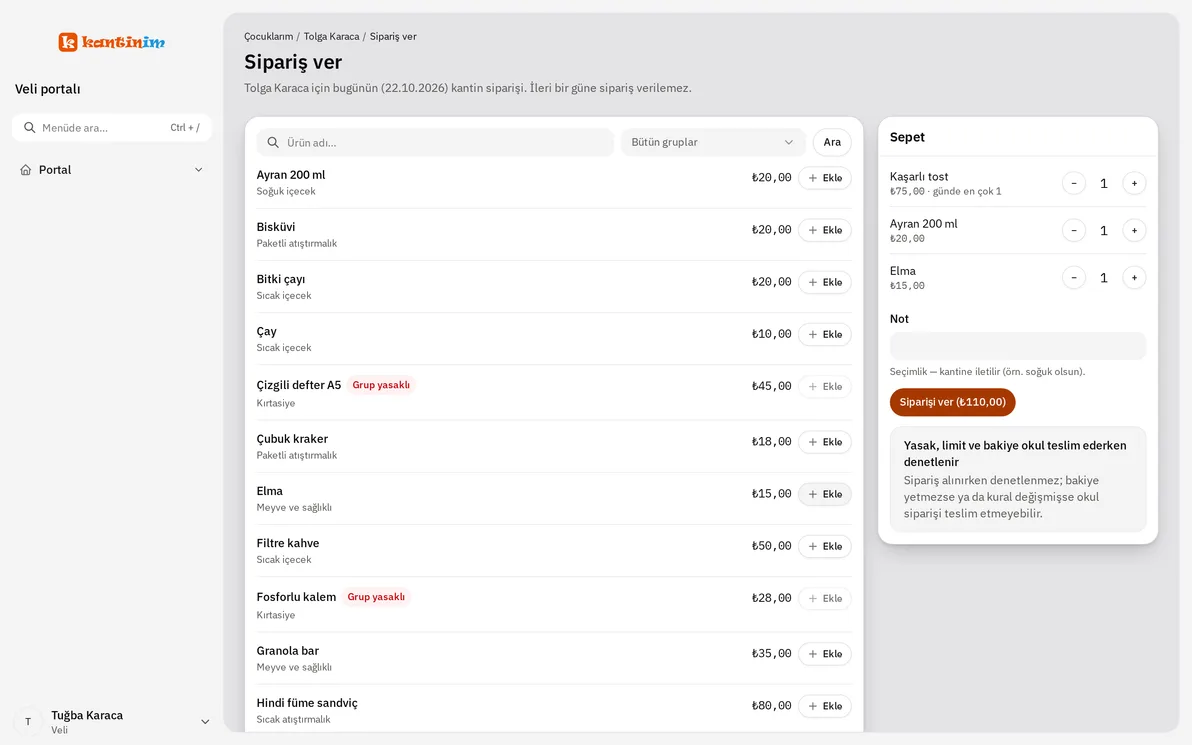The width and height of the screenshot is (1192, 745).
Task: Click the Sepet heading
Action: [907, 137]
